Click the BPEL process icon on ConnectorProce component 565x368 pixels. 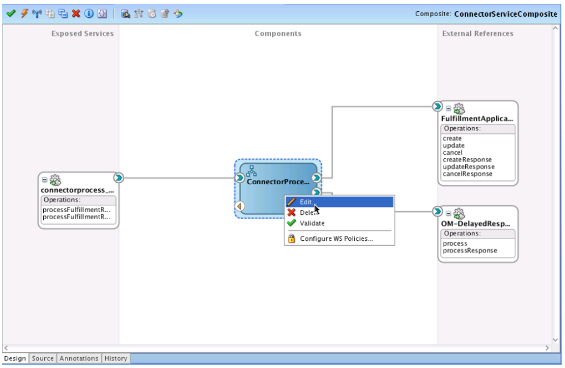251,171
